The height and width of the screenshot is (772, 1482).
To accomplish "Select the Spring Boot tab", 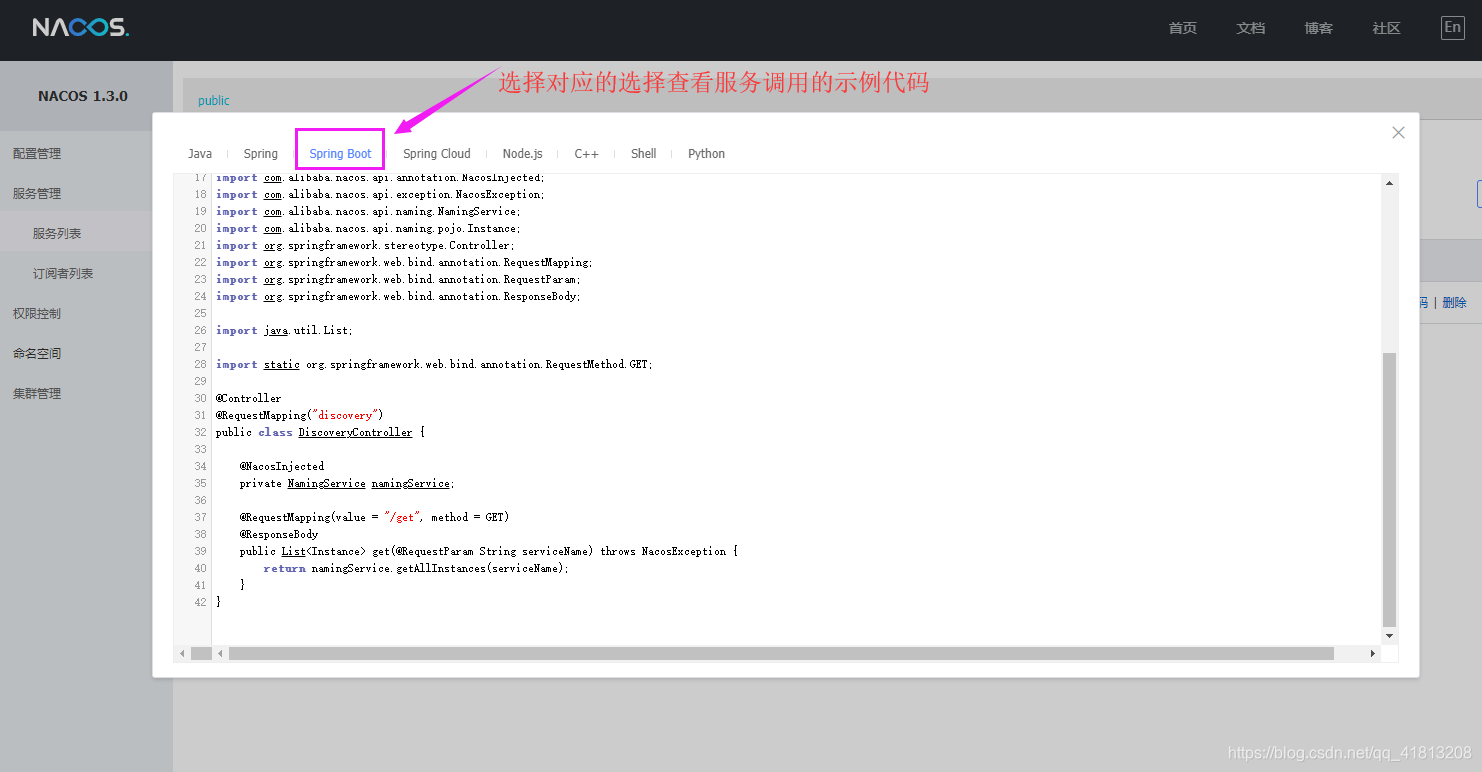I will point(340,154).
